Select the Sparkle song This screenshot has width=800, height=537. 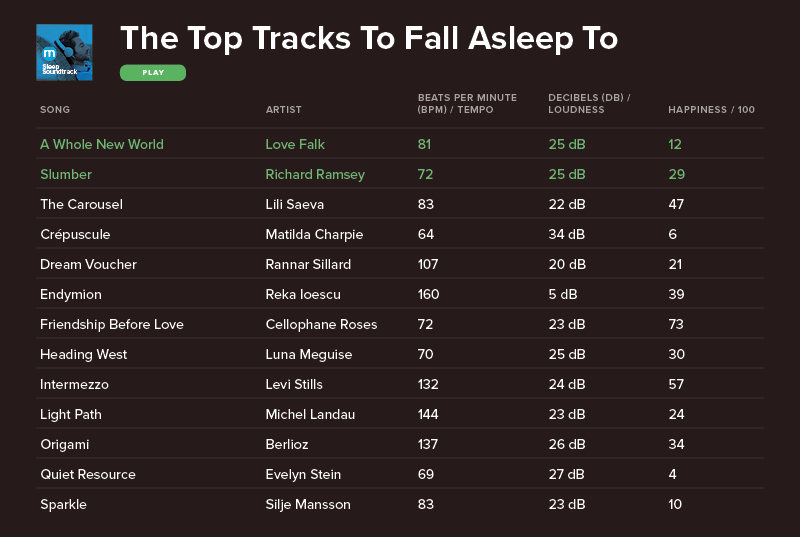[x=63, y=505]
